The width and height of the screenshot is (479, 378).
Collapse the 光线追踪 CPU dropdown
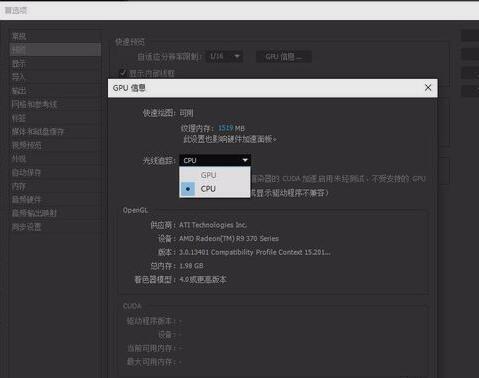(215, 160)
